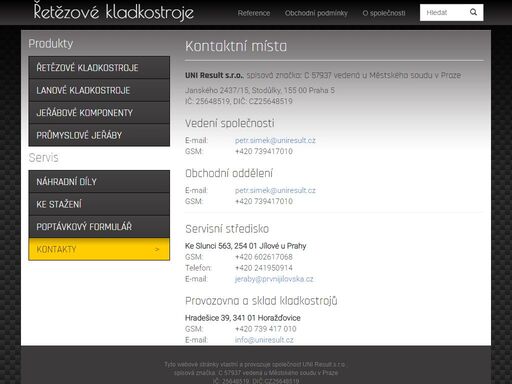
Task: Select ŘETĚZOVÉ KLADKOSTROJE in Produkty menu
Action: [x=99, y=68]
